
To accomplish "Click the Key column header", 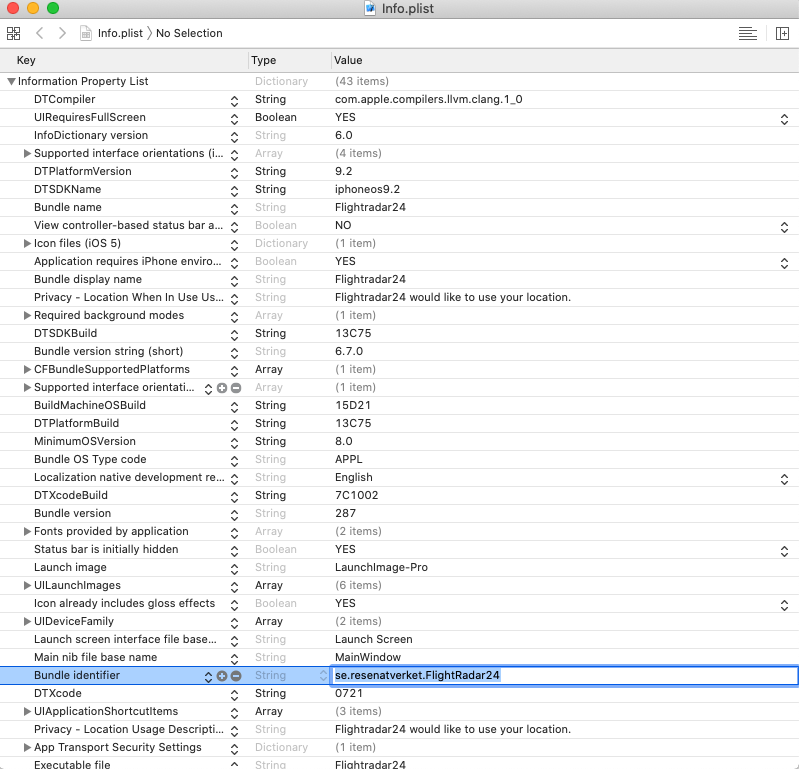I will pos(124,60).
